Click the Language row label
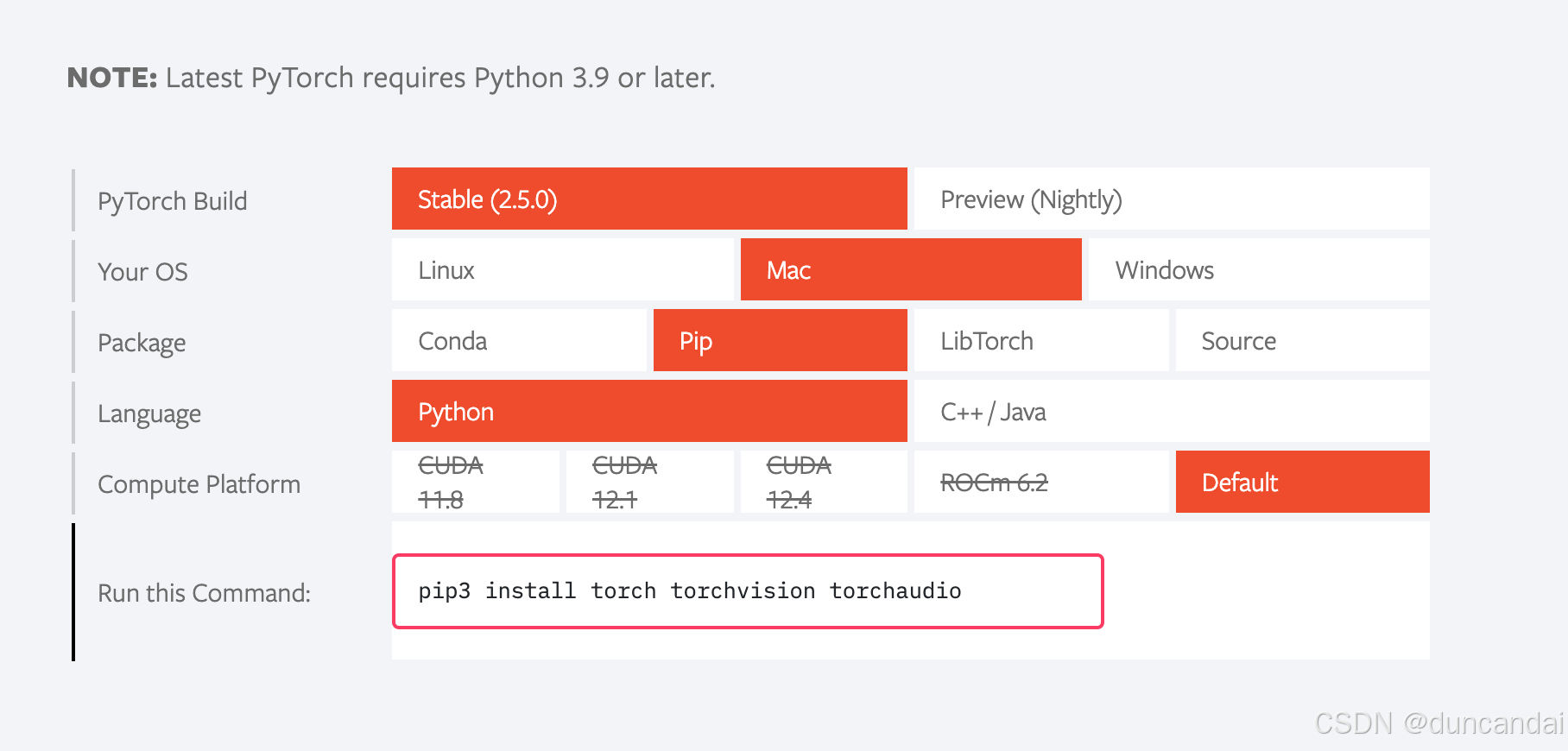This screenshot has height=751, width=1568. tap(149, 413)
